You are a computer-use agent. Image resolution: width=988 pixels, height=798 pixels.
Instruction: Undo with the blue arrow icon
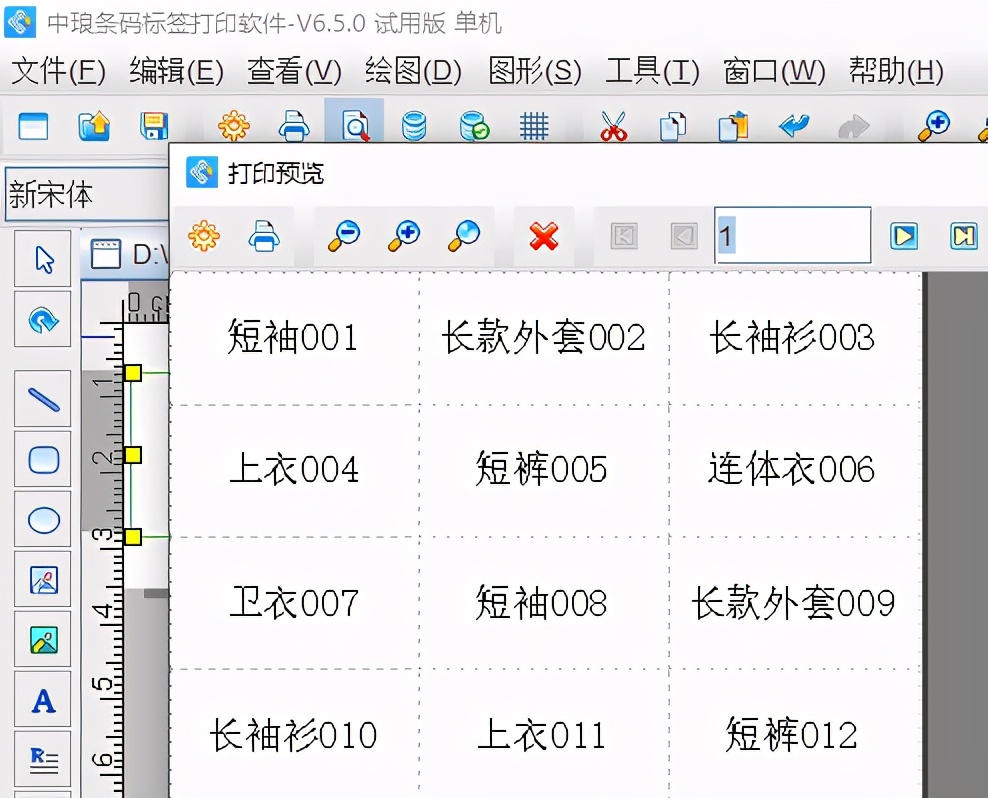pyautogui.click(x=795, y=126)
